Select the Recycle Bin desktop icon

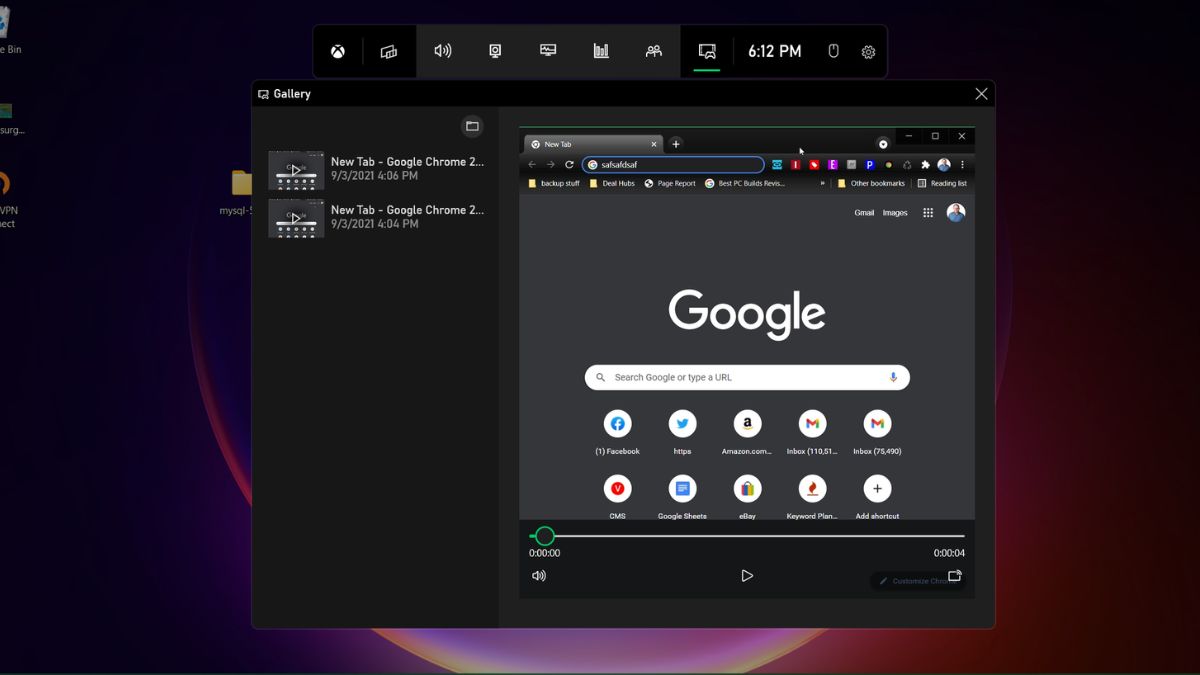tap(8, 32)
